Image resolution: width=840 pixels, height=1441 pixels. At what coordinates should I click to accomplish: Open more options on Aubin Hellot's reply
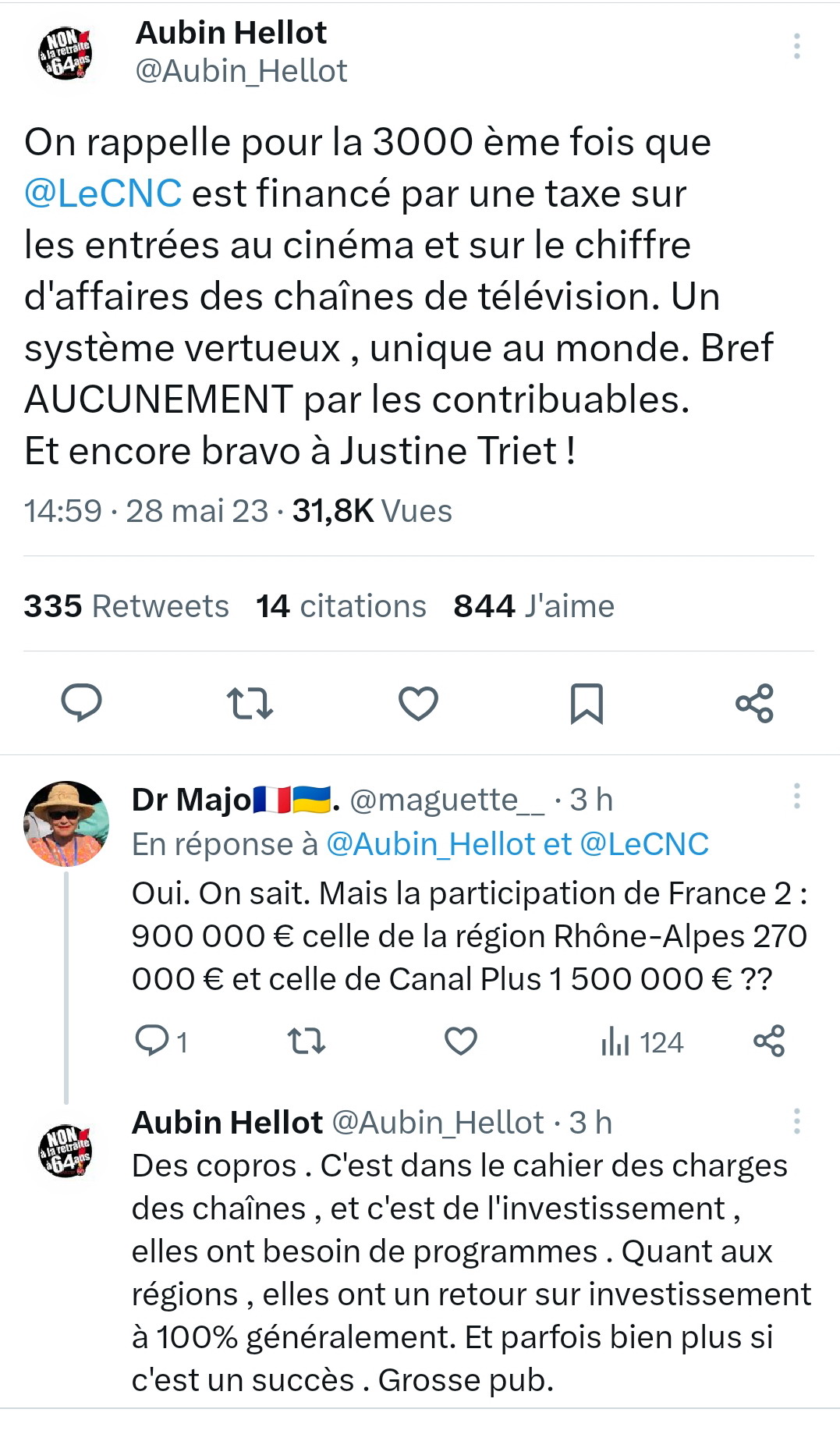pos(796,1121)
